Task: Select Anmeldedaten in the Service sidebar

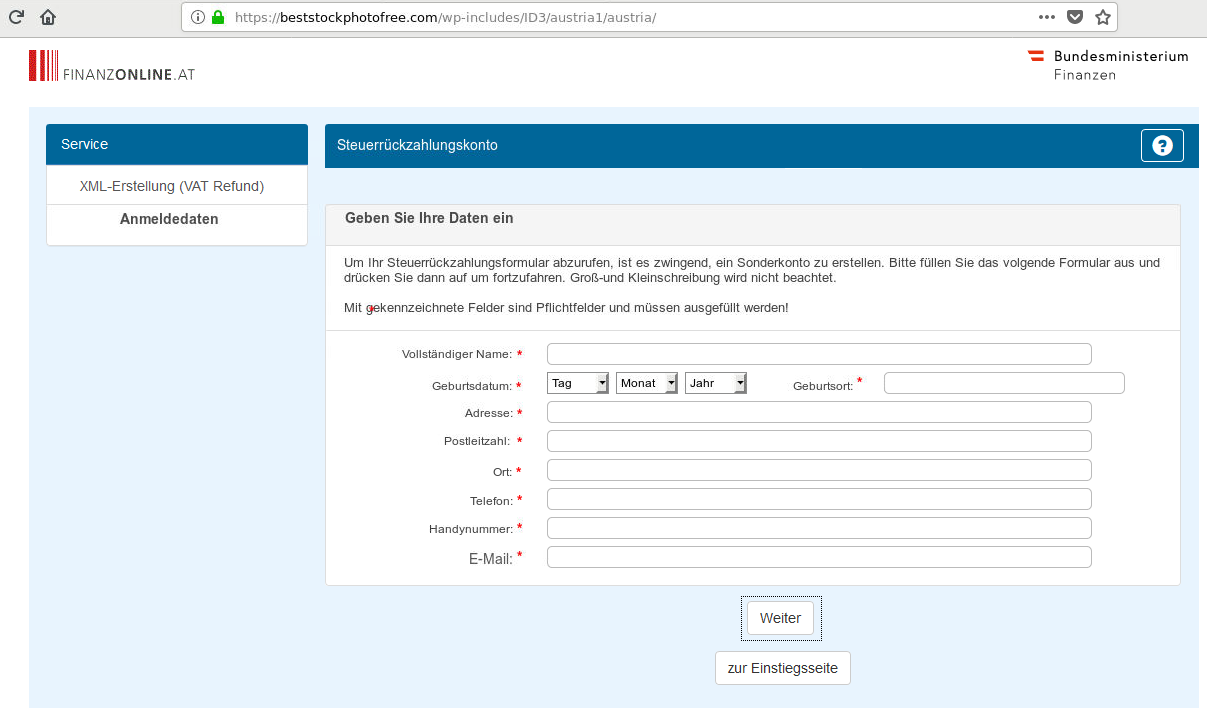Action: click(169, 219)
